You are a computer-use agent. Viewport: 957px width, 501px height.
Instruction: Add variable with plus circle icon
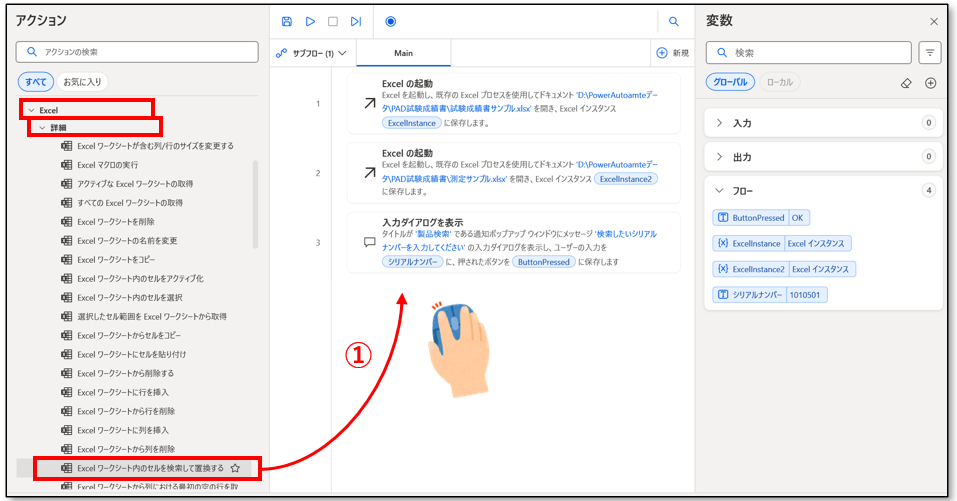pos(930,83)
